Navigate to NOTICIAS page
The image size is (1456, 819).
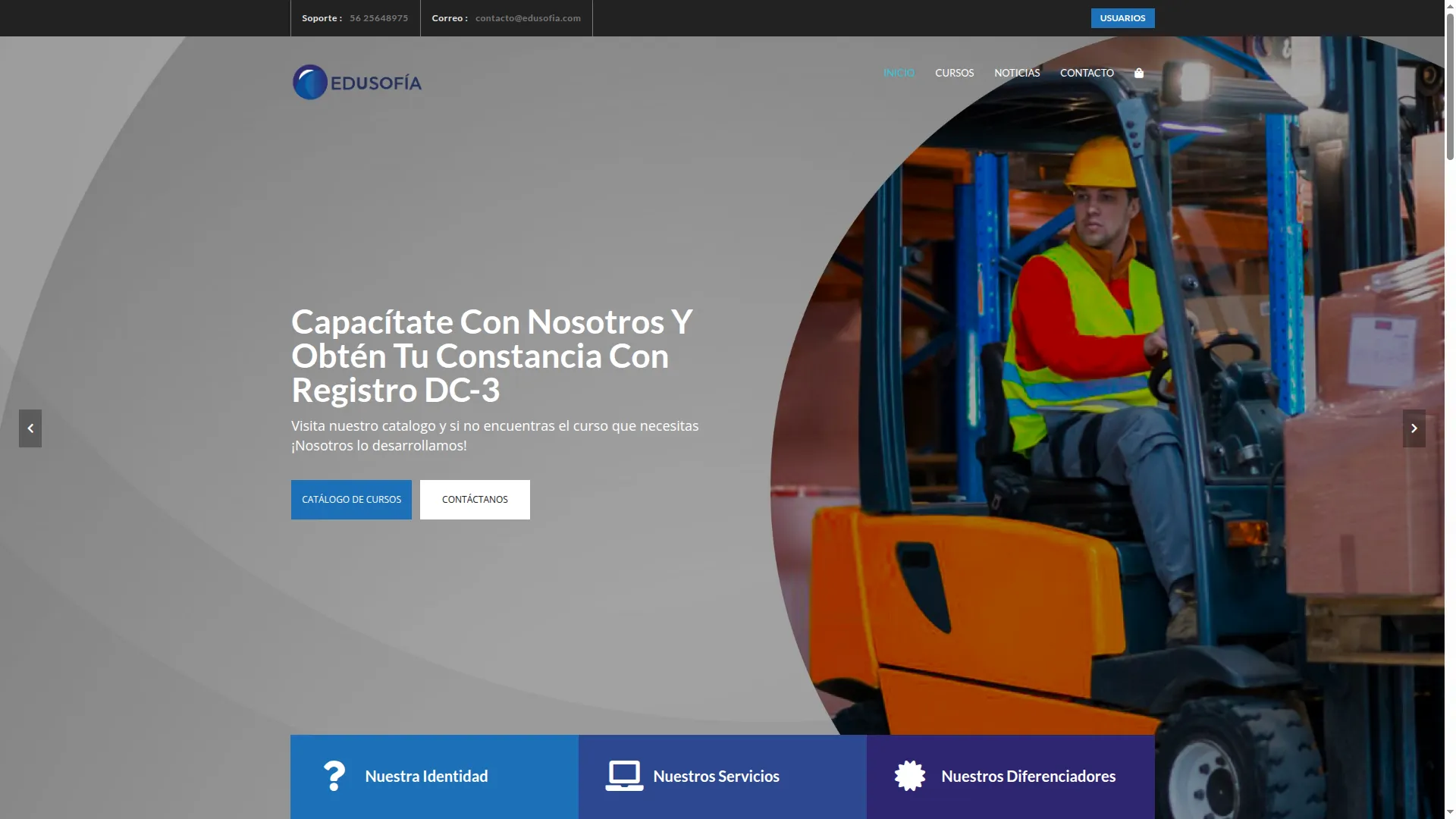pos(1017,73)
